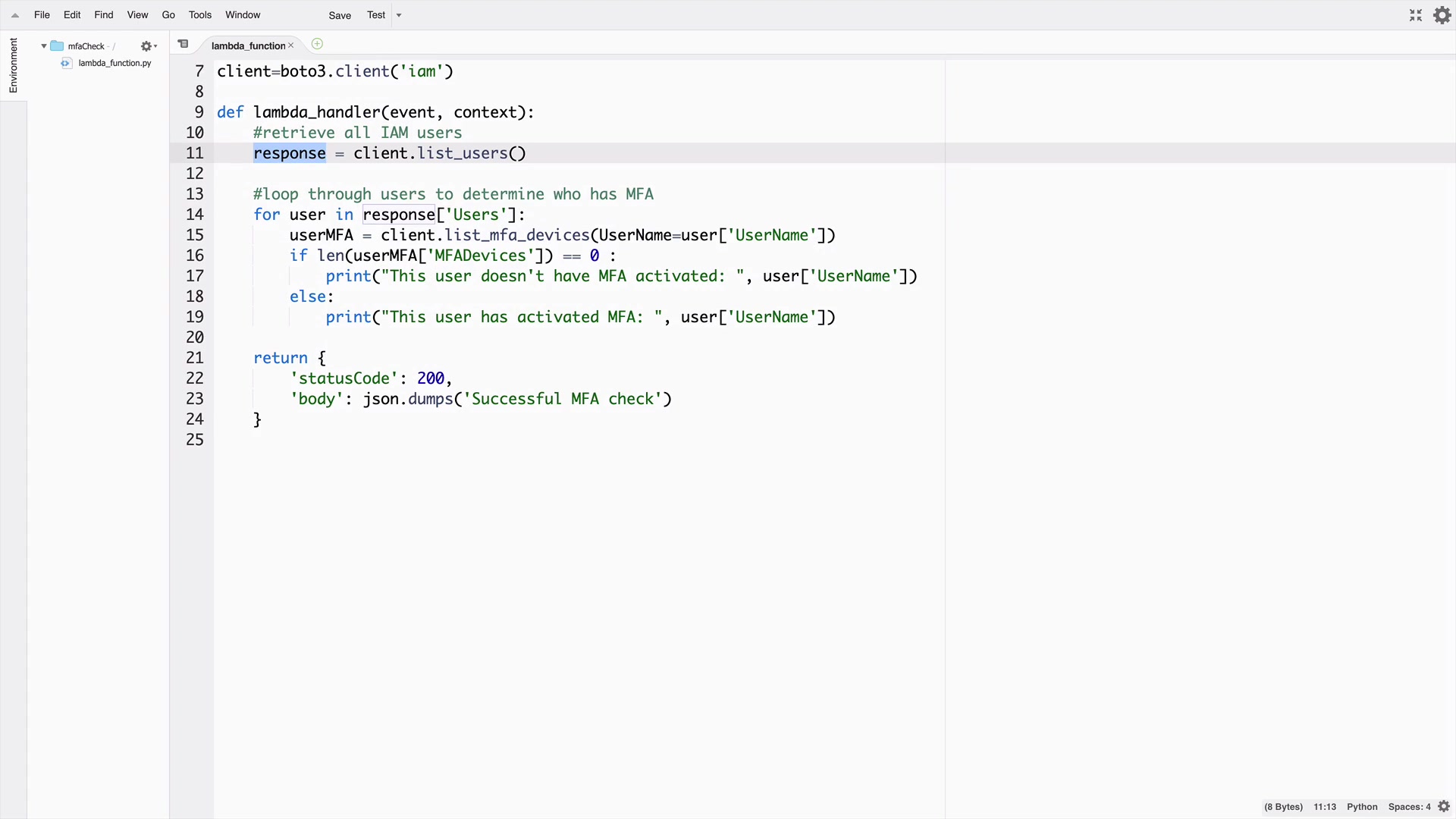Open the file tree settings gear
Image resolution: width=1456 pixels, height=819 pixels.
tap(148, 46)
